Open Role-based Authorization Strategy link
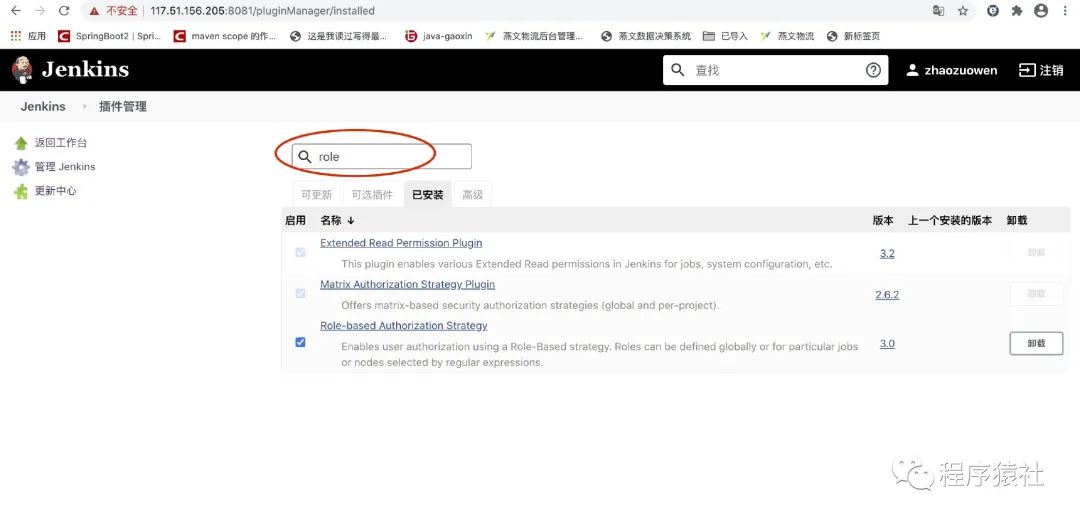The height and width of the screenshot is (522, 1080). [404, 326]
